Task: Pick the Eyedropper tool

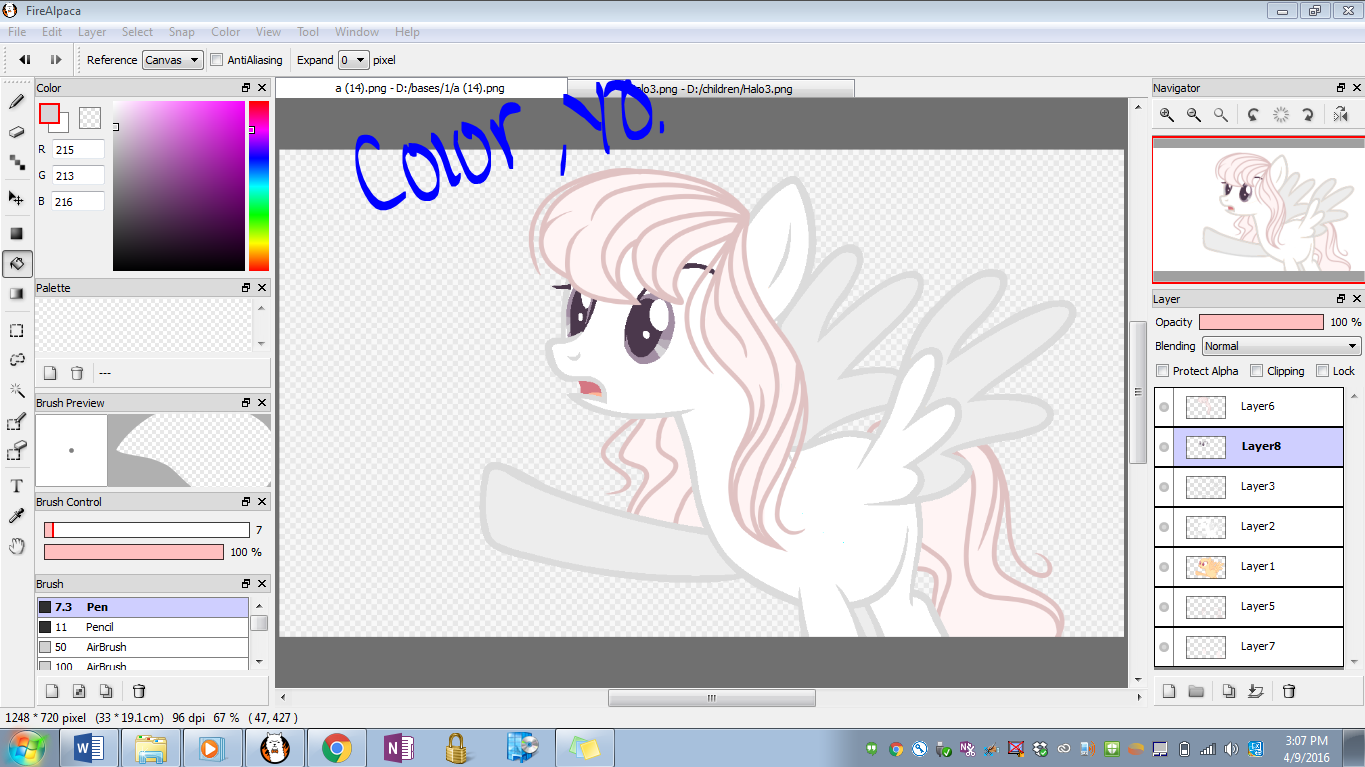Action: pyautogui.click(x=17, y=516)
